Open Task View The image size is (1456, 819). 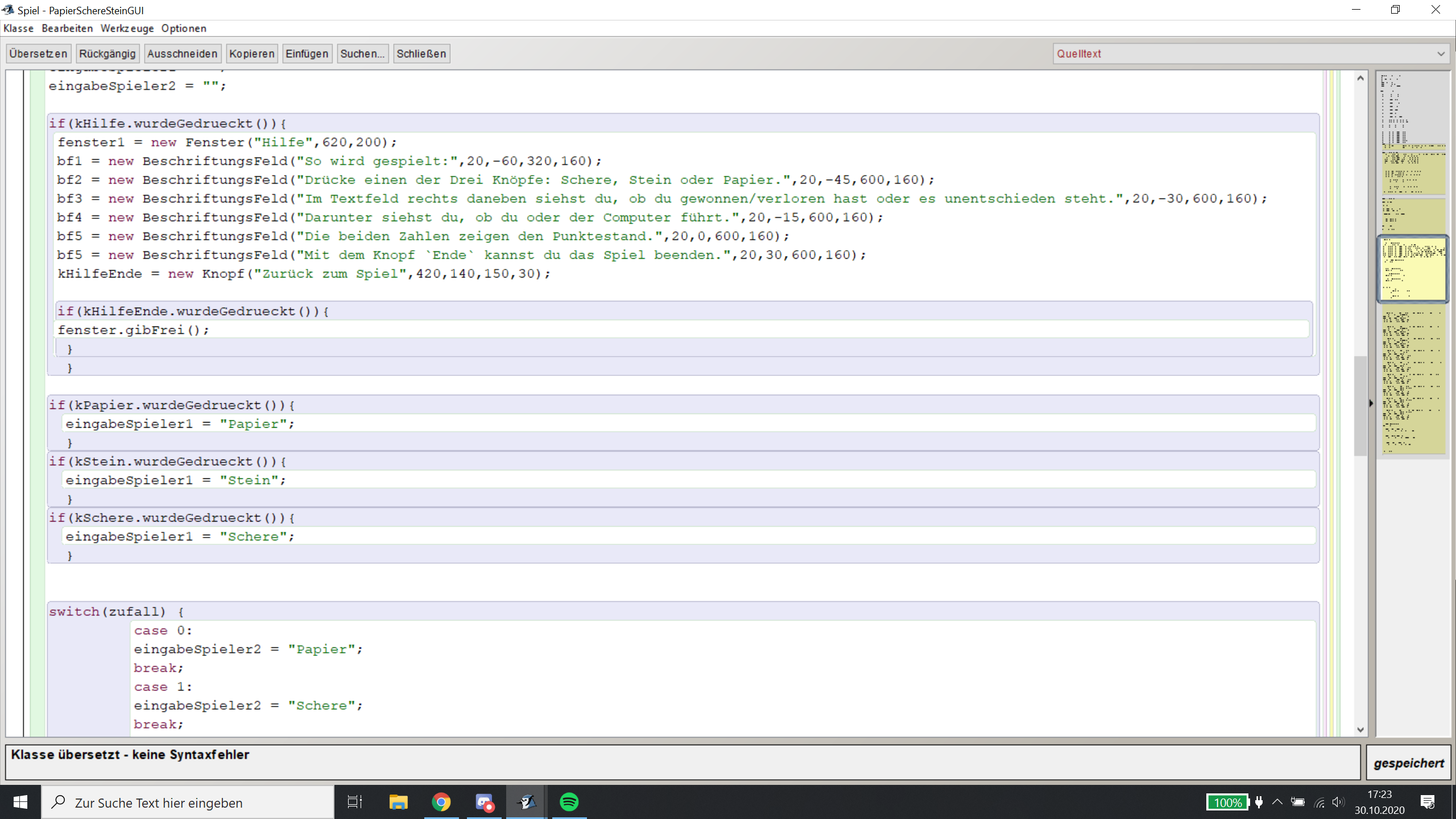354,802
